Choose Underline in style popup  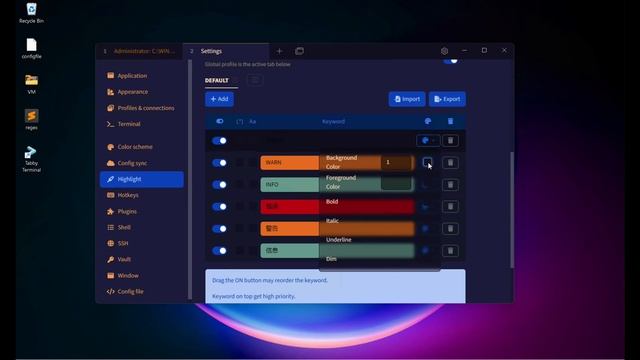pos(339,240)
